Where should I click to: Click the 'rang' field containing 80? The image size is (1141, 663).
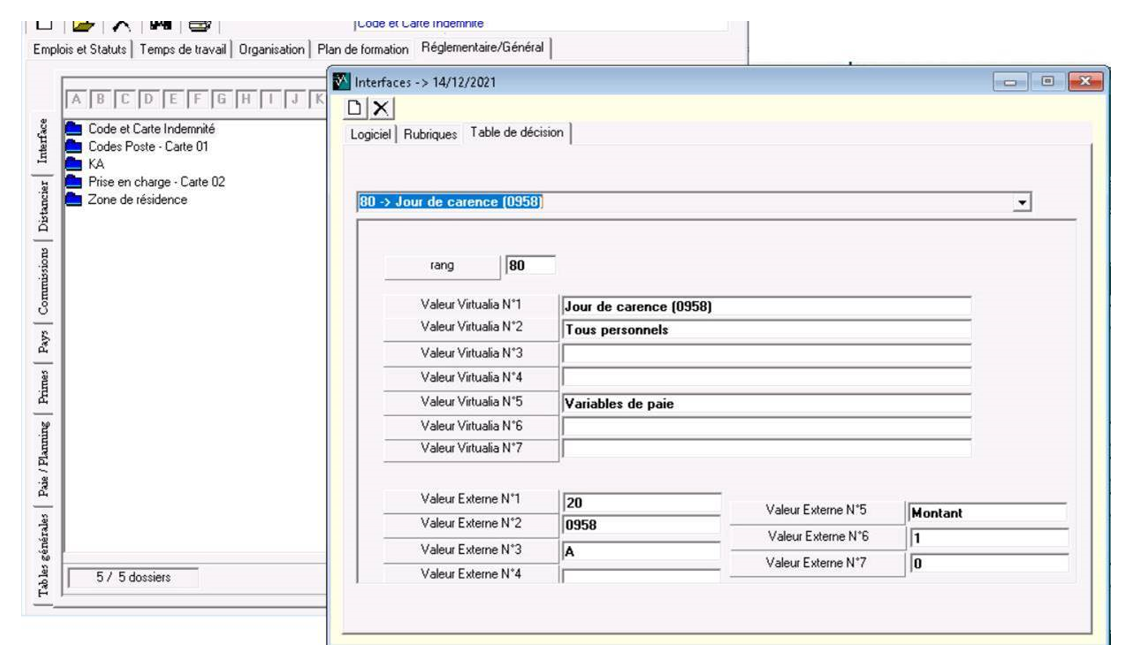[530, 266]
